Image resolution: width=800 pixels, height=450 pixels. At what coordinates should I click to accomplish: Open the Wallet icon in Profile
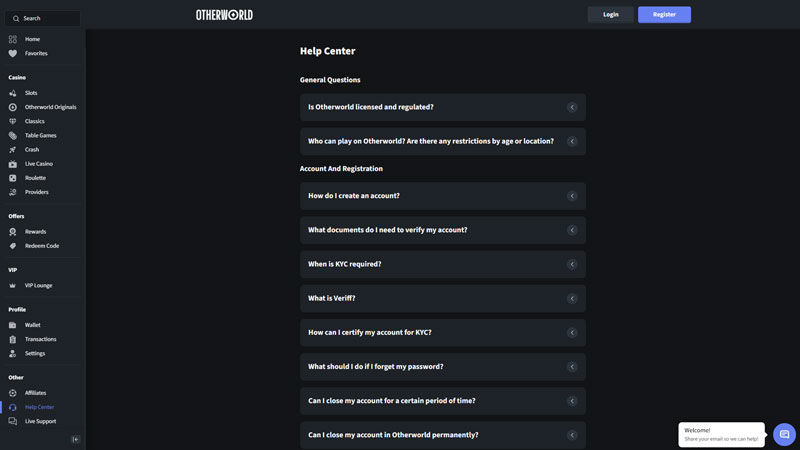(13, 325)
